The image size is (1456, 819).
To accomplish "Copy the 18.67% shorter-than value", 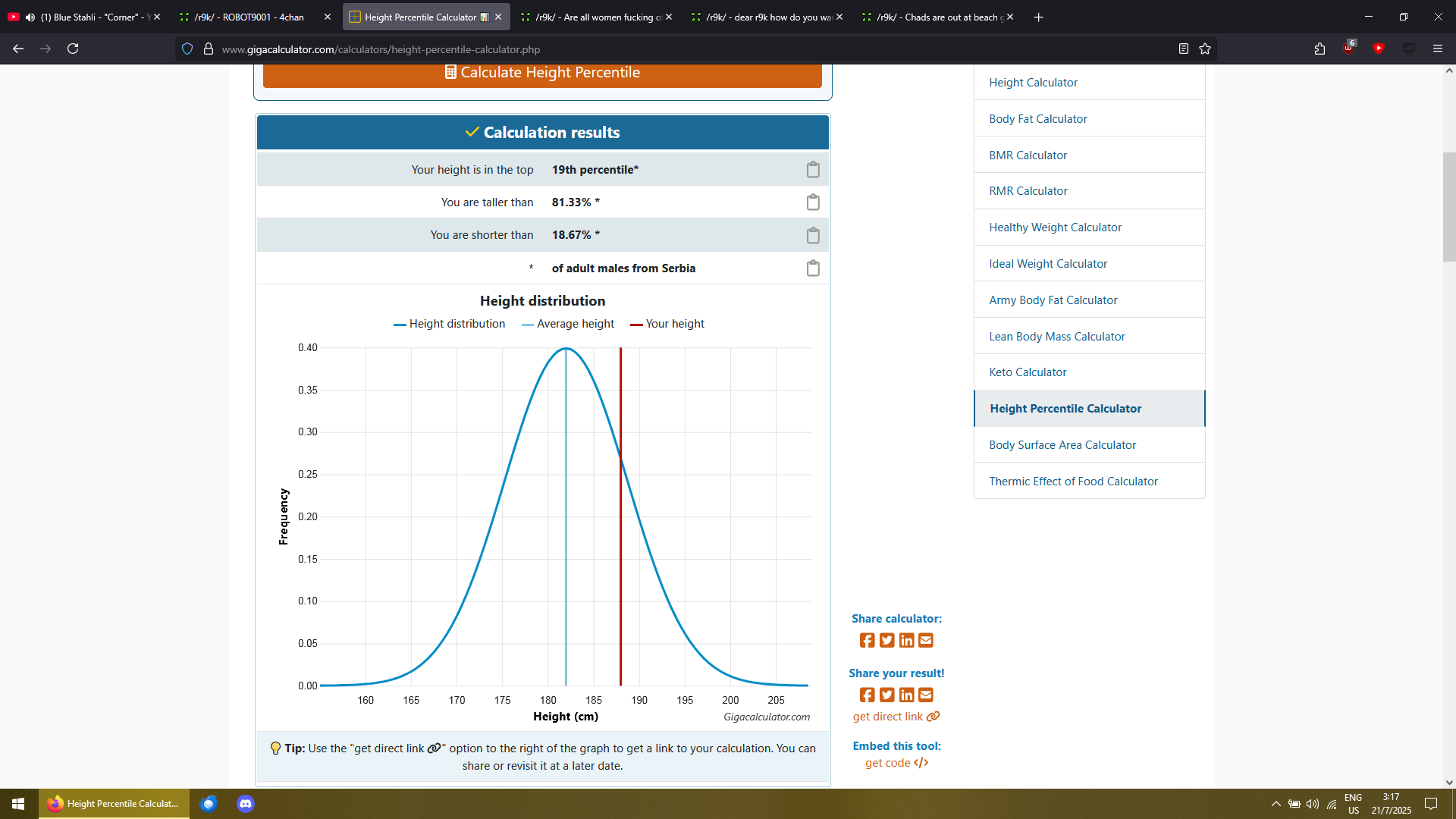I will (x=813, y=236).
